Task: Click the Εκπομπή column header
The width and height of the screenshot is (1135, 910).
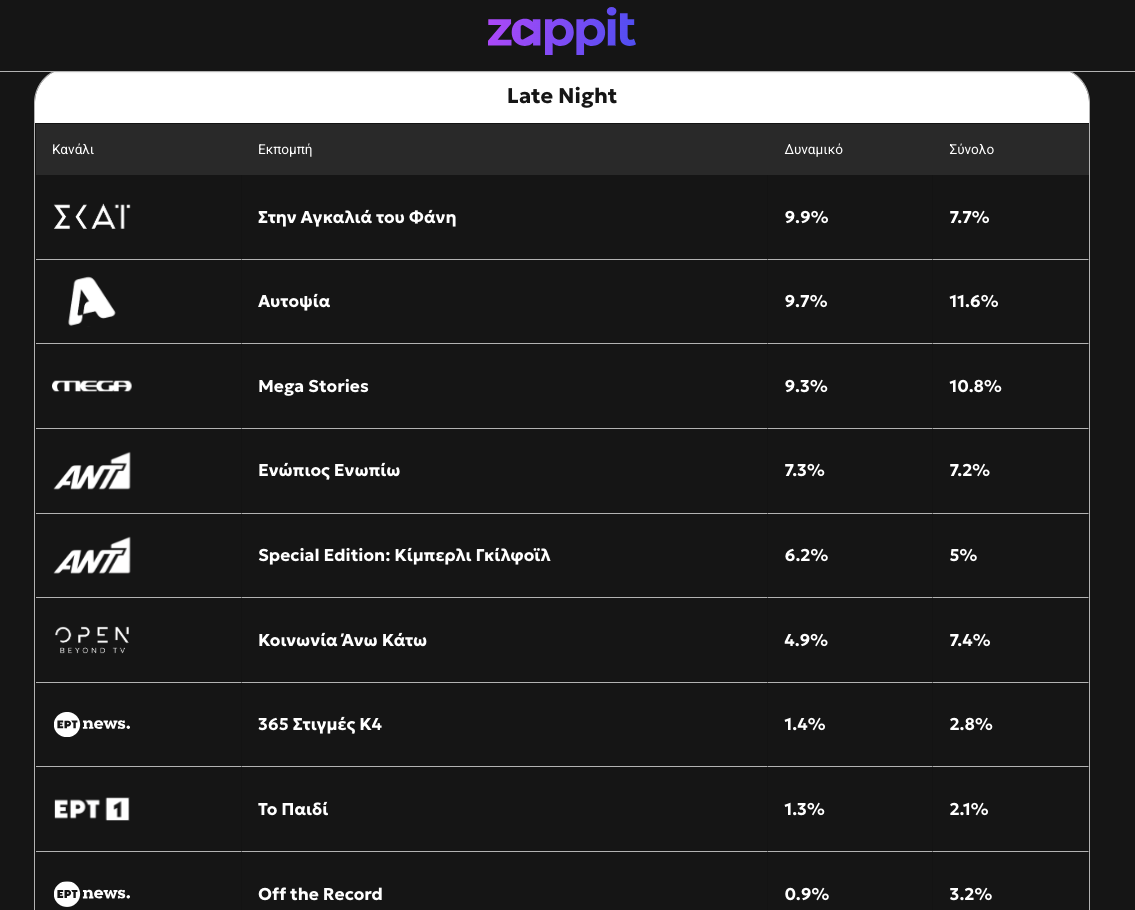Action: pyautogui.click(x=285, y=149)
